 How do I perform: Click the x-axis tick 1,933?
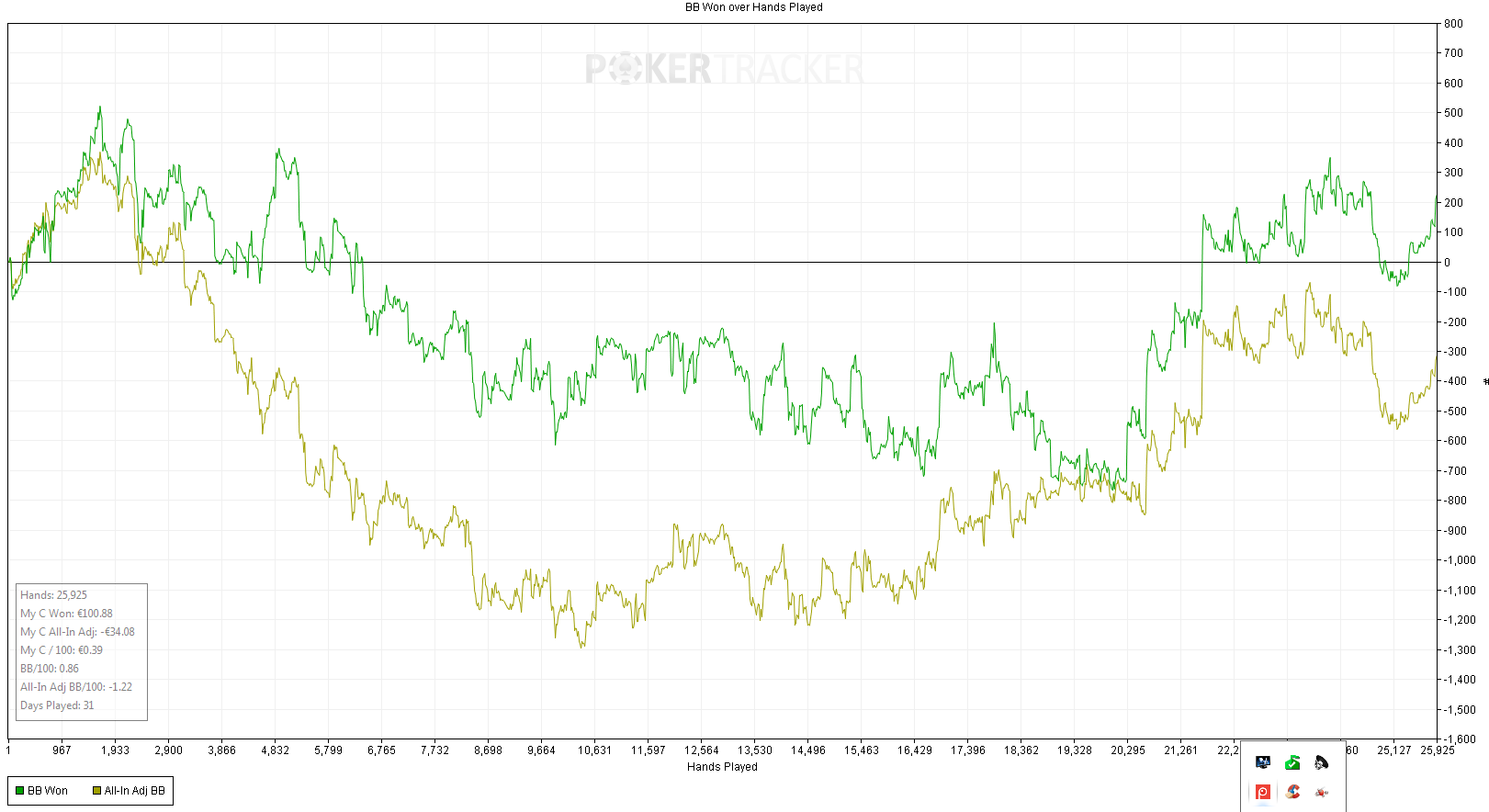click(115, 750)
